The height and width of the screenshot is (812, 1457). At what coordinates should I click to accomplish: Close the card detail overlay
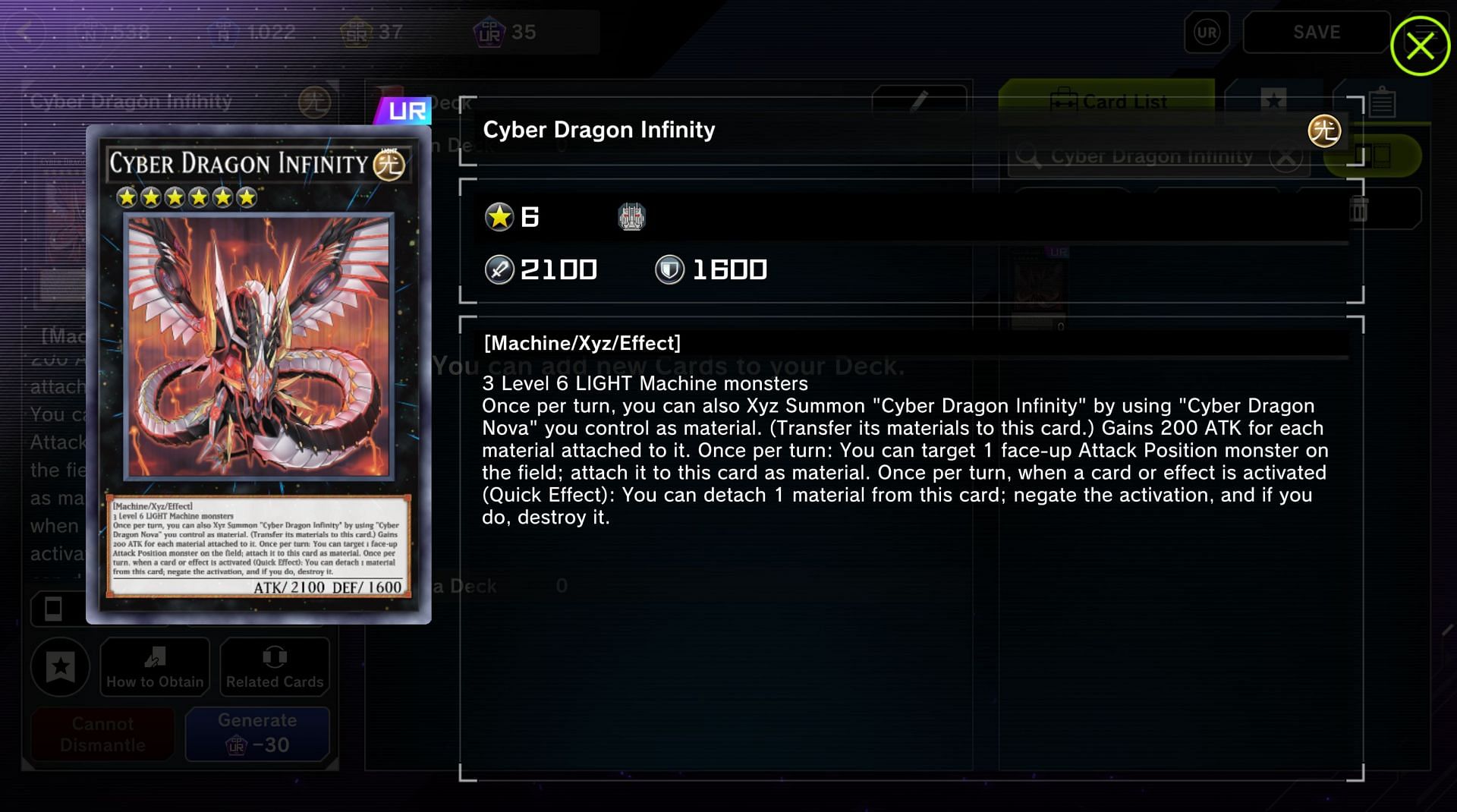tap(1420, 46)
